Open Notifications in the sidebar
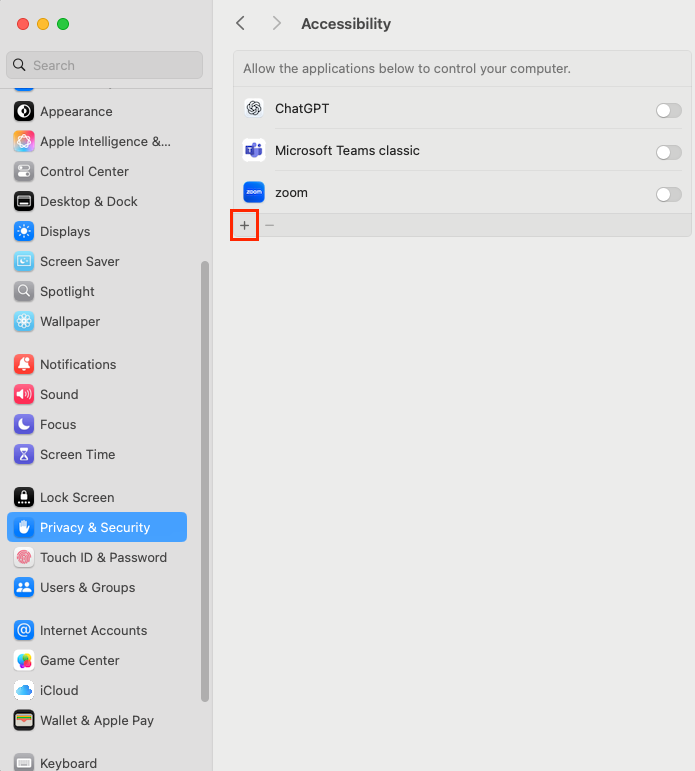This screenshot has height=771, width=695. (x=78, y=365)
